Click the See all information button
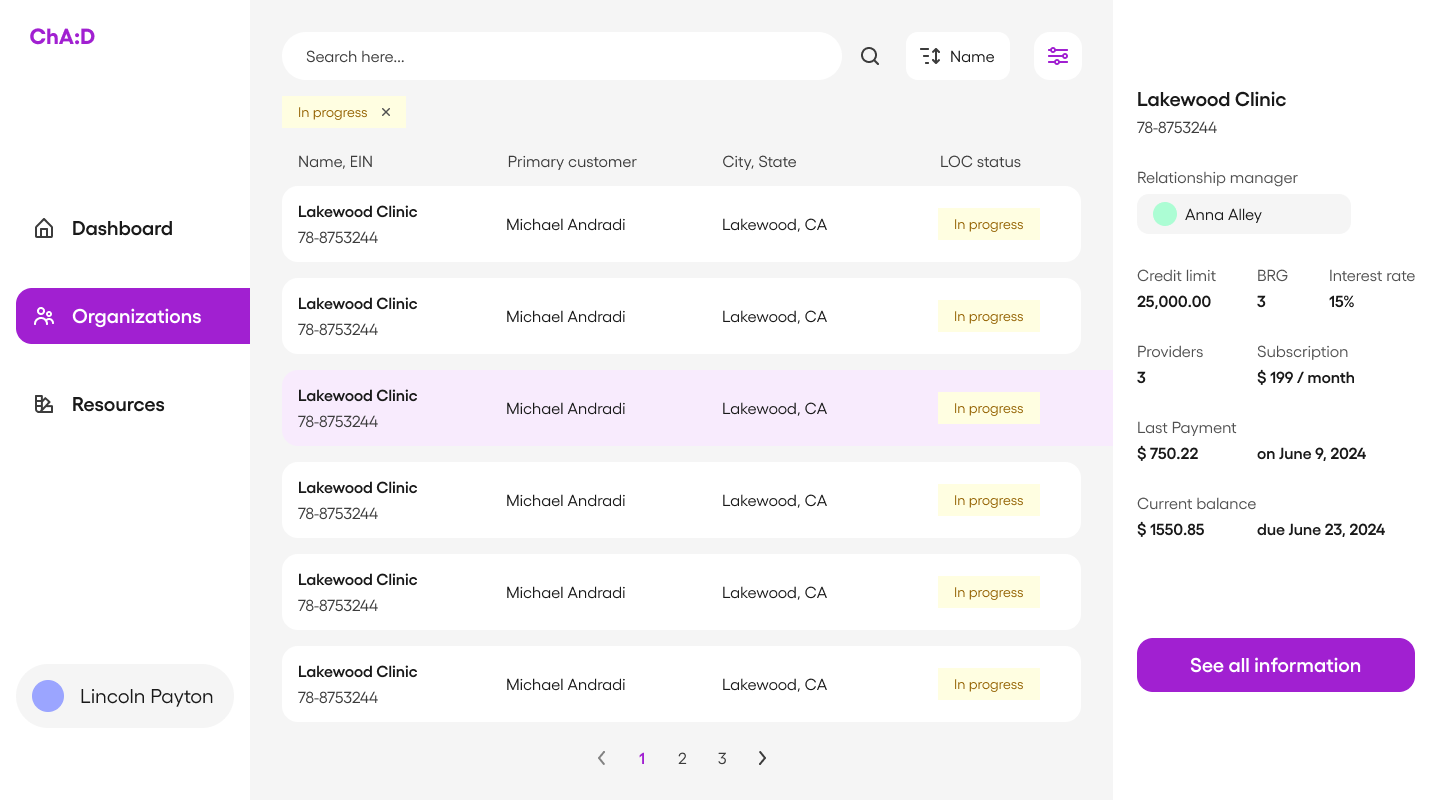Screen dimensions: 1440x800 pyautogui.click(x=1275, y=665)
